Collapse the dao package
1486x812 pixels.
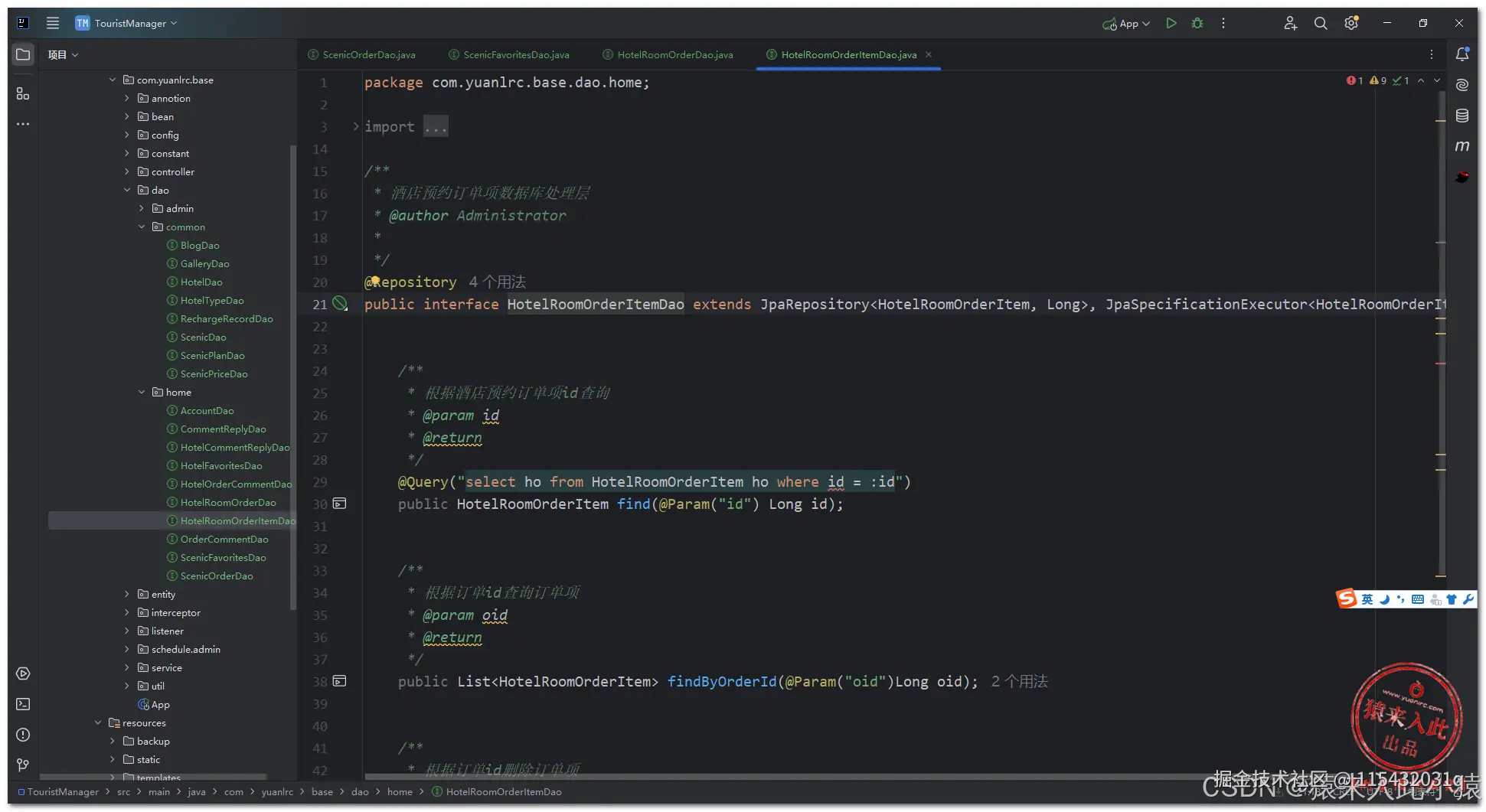click(x=127, y=190)
